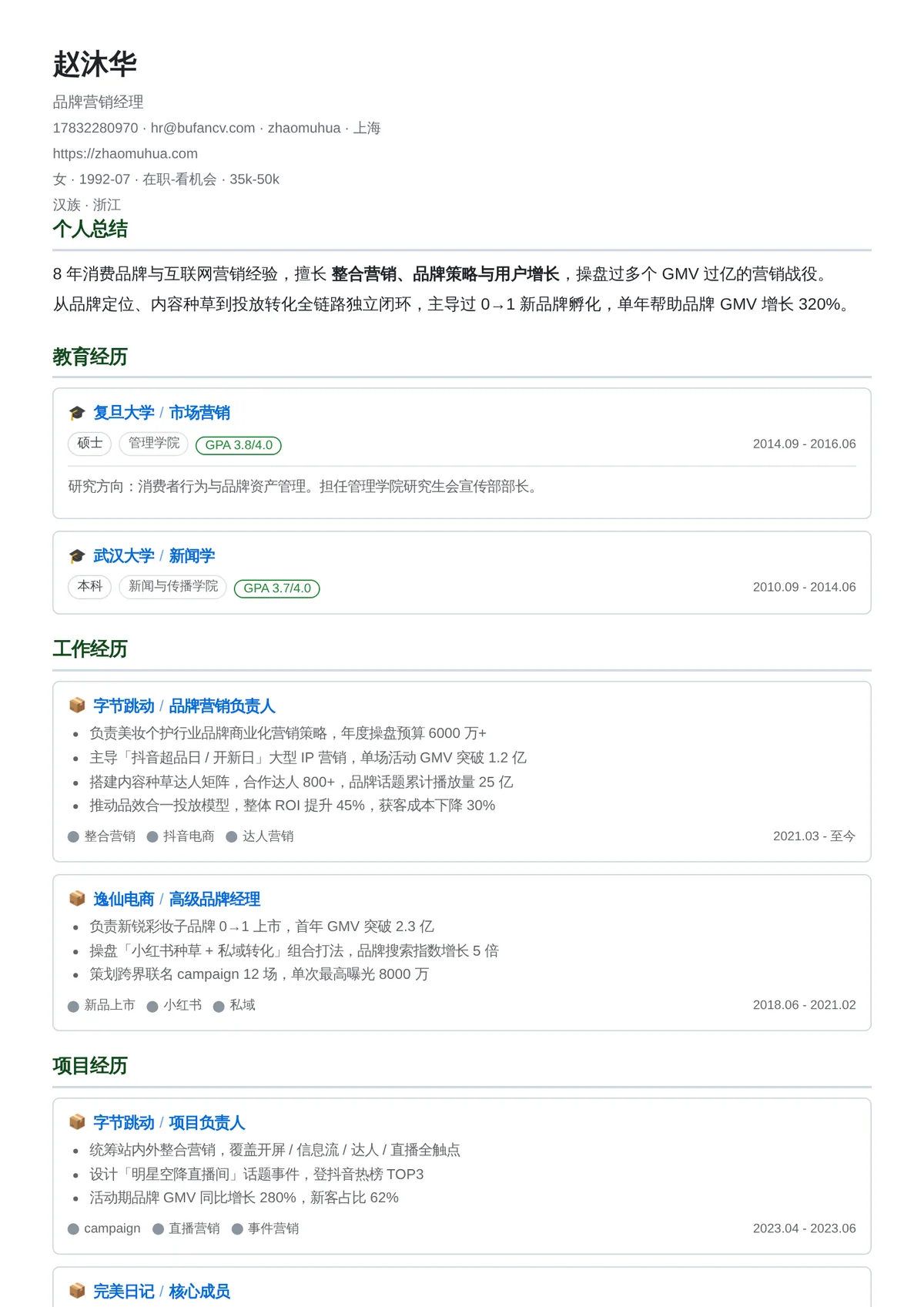Click the gray dot before campaign tag
Viewport: 924px width, 1307px height.
point(74,1229)
